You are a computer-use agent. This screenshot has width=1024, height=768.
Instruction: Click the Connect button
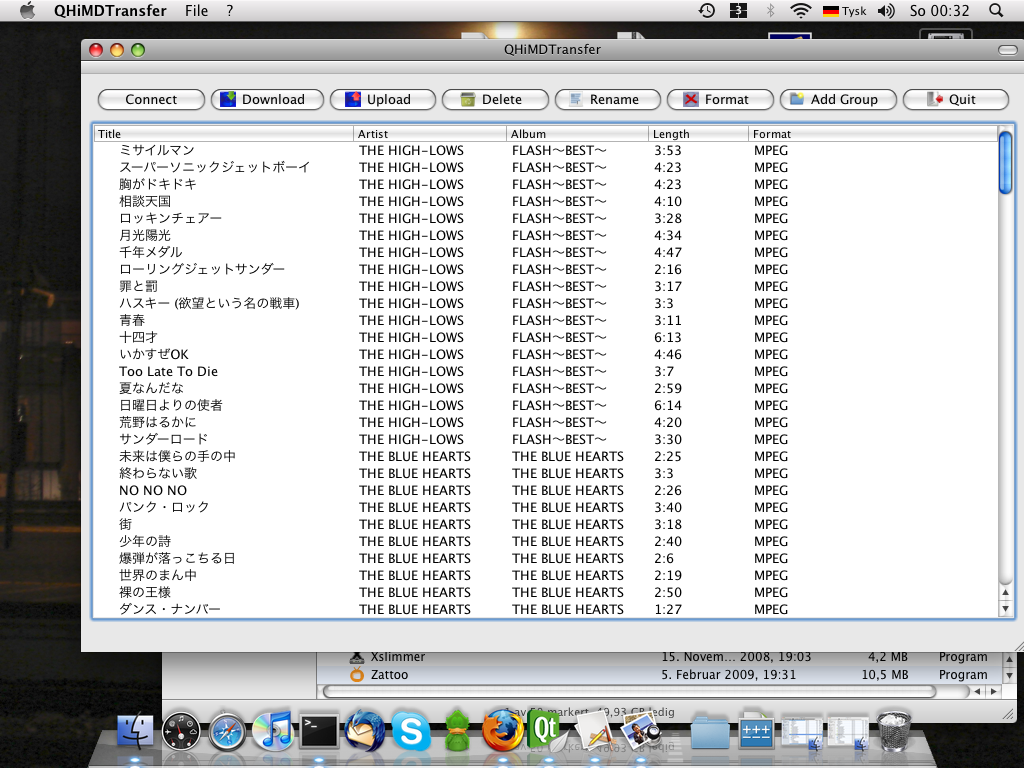click(151, 99)
